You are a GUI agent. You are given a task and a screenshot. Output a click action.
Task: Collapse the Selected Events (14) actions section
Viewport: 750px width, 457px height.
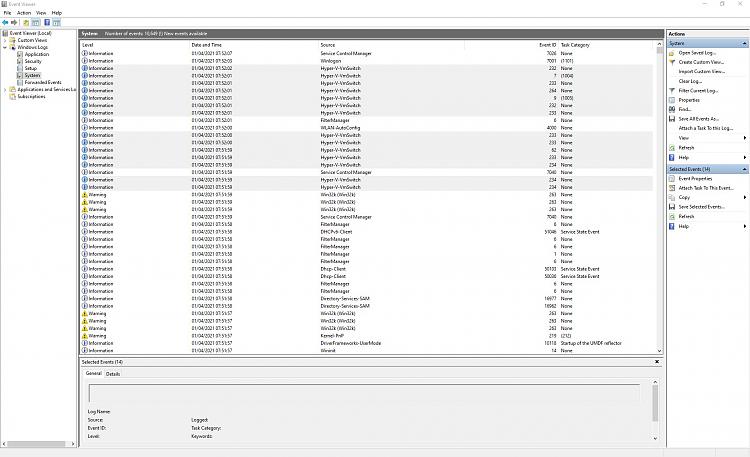744,169
